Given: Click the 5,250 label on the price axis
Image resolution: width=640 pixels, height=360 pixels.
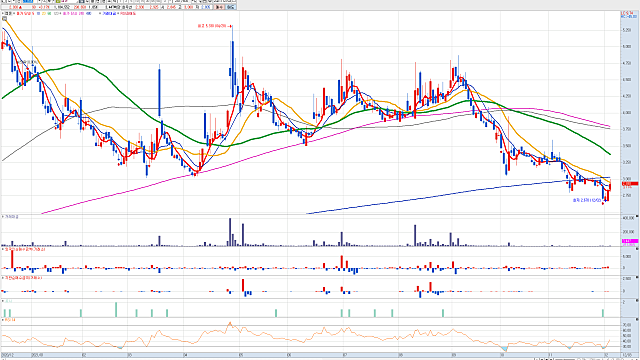Looking at the screenshot, I should (627, 30).
